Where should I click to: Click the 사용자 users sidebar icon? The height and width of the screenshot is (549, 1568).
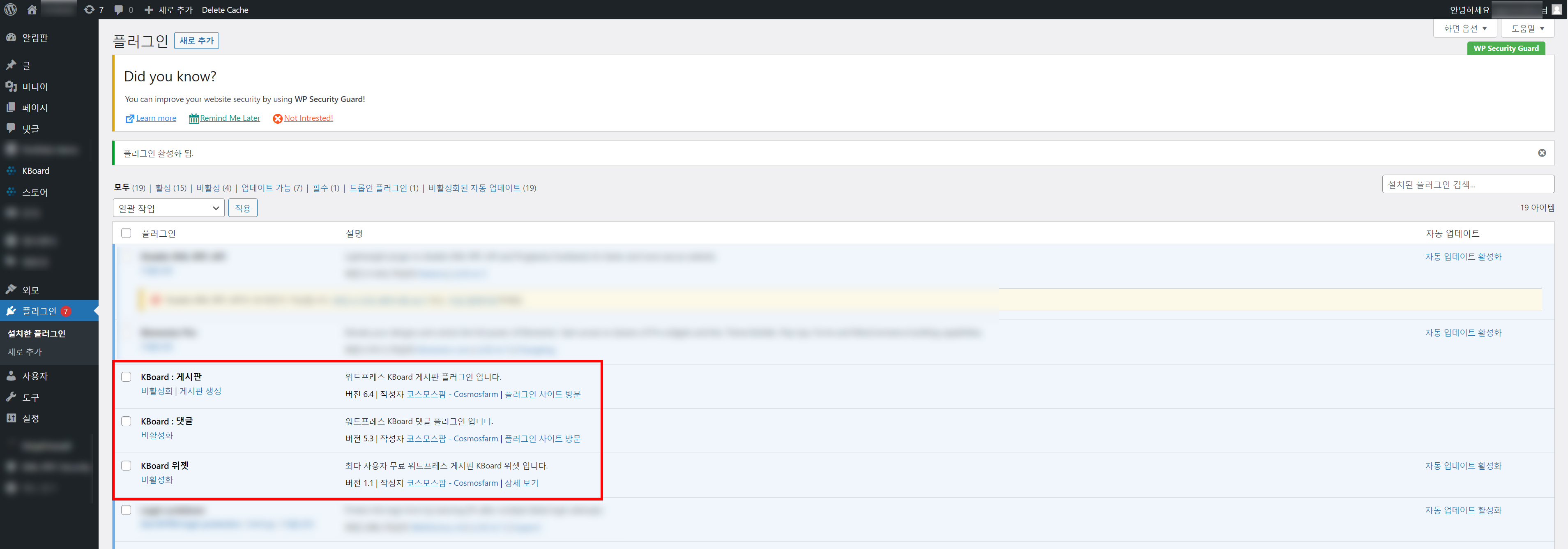(11, 376)
